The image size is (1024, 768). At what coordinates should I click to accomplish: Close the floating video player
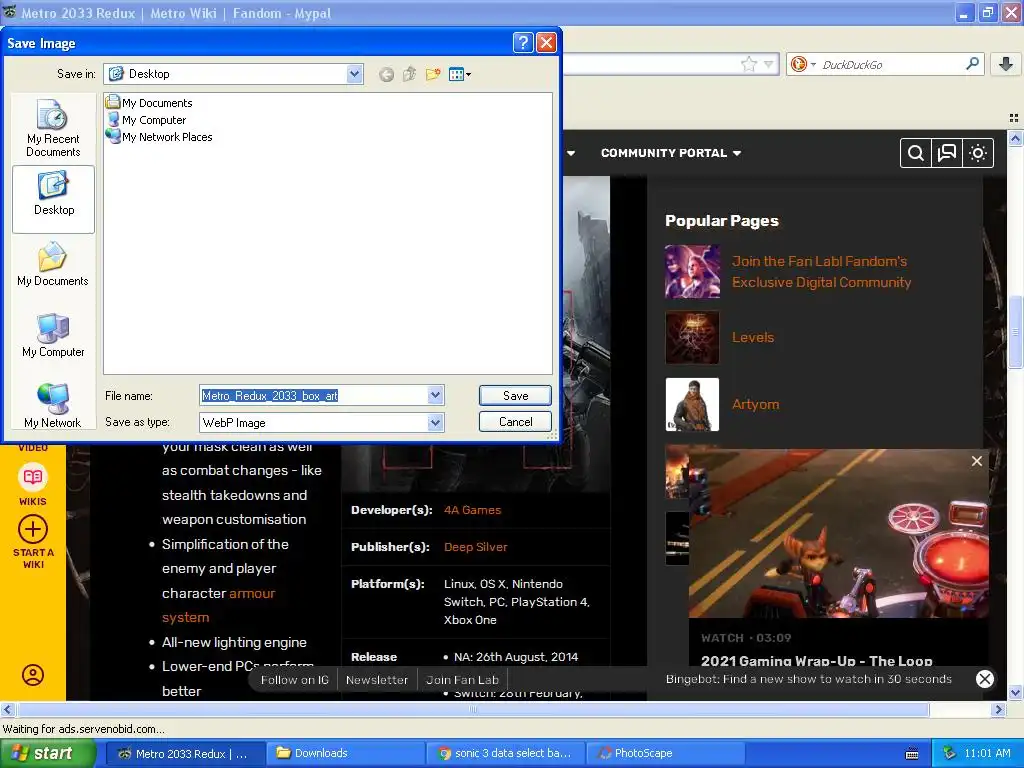[976, 461]
